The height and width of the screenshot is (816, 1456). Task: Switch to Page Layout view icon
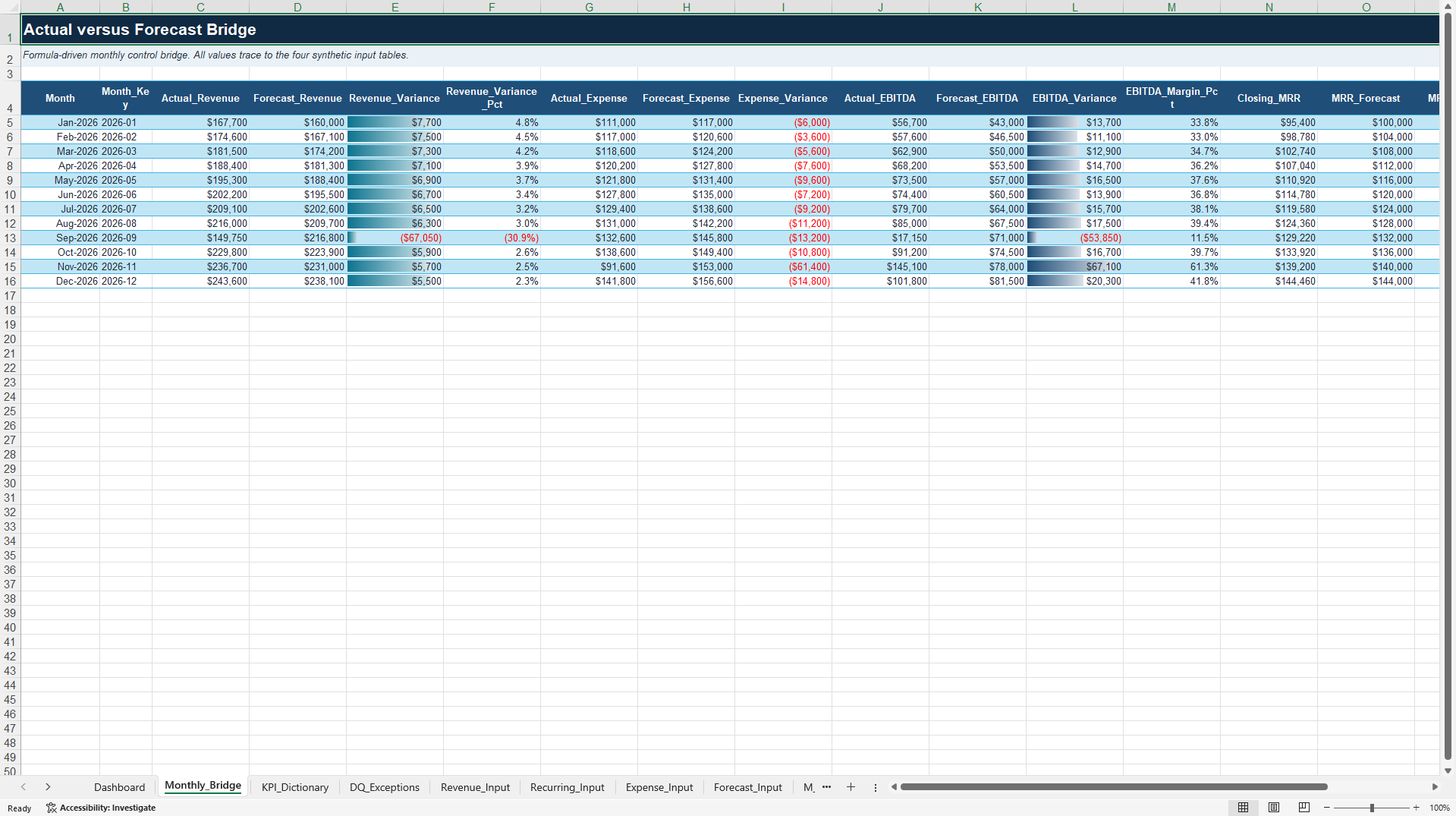[x=1274, y=808]
